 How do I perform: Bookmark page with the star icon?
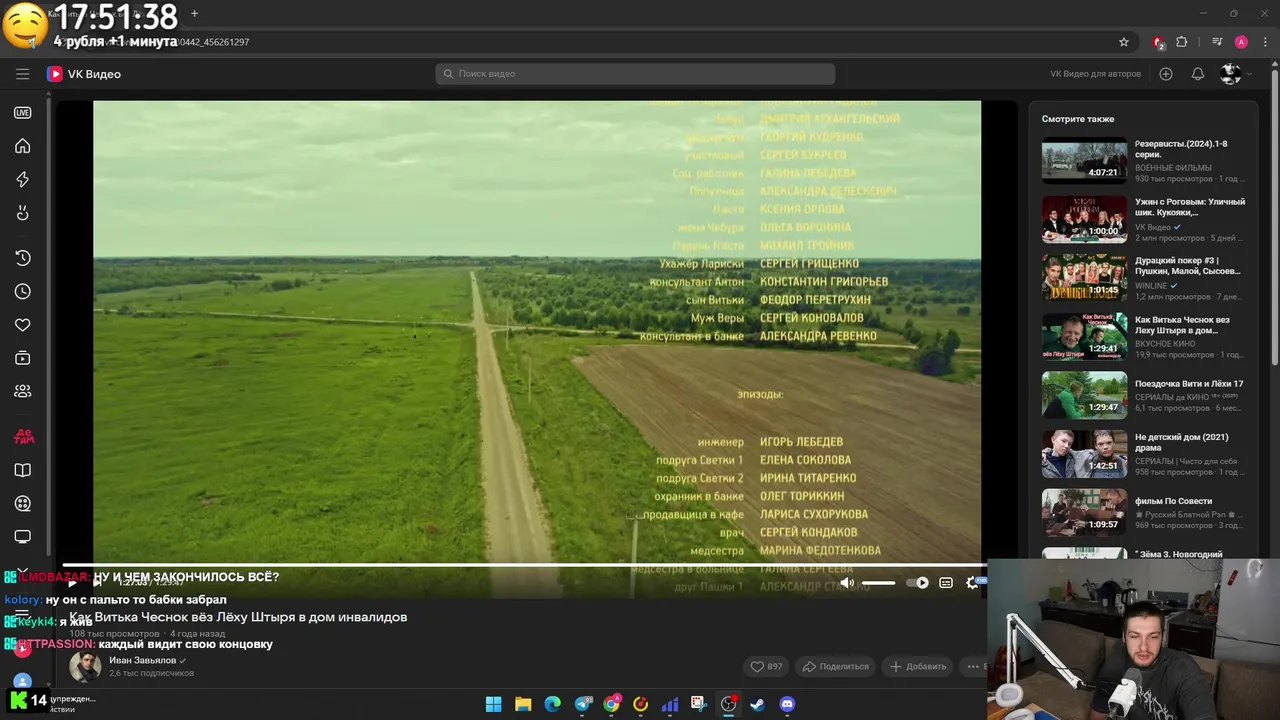[x=1124, y=42]
